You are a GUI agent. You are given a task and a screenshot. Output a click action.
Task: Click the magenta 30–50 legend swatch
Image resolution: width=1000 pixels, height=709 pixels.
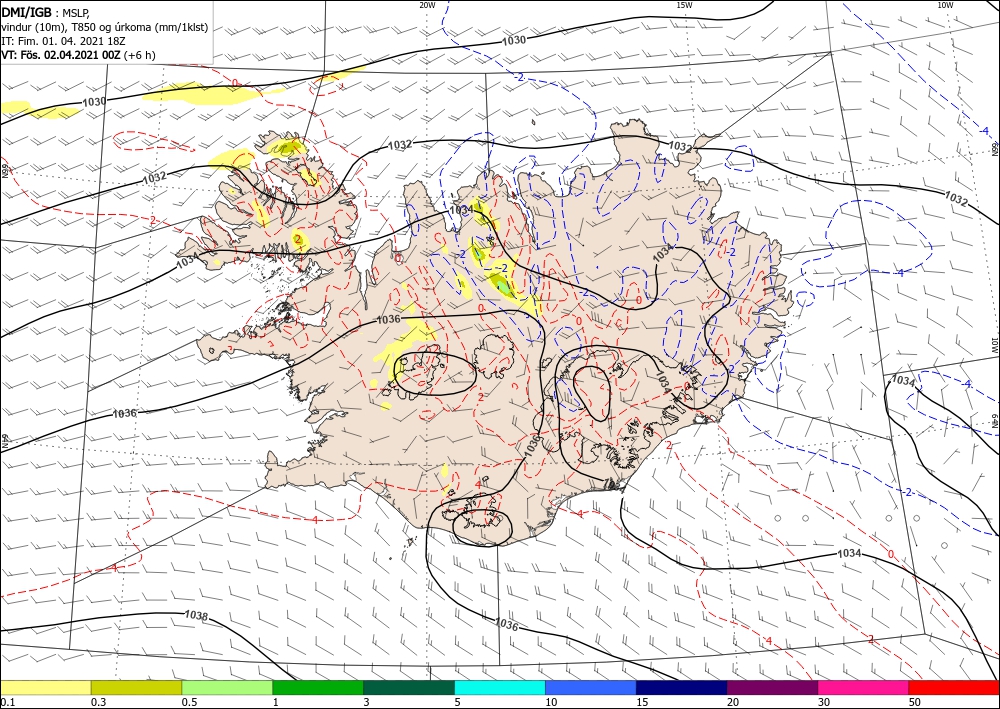864,687
